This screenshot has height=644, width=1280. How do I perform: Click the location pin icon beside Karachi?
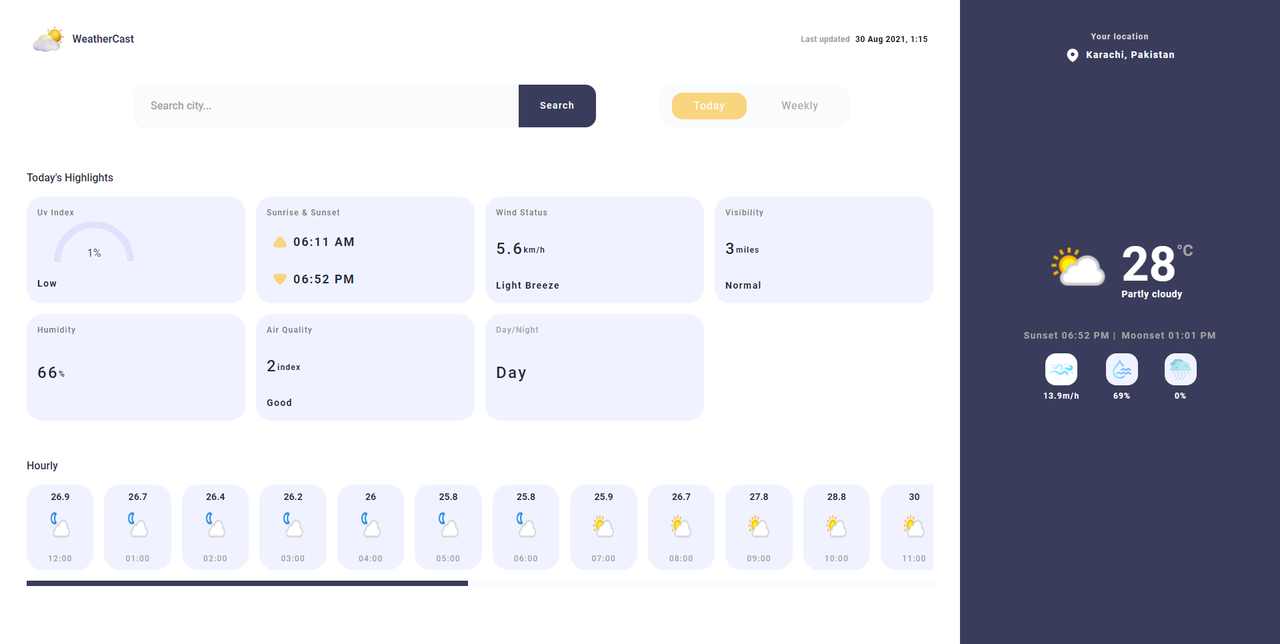click(1073, 55)
